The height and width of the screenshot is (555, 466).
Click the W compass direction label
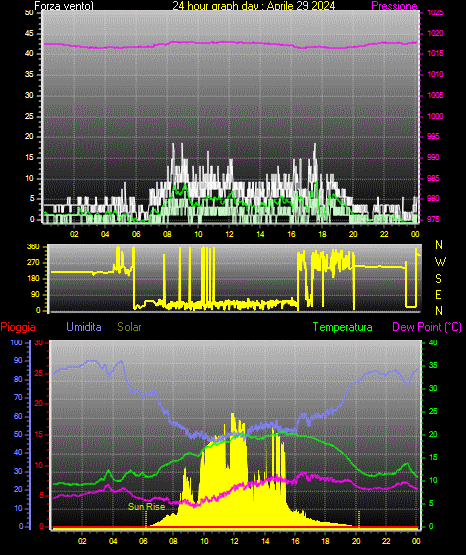440,262
